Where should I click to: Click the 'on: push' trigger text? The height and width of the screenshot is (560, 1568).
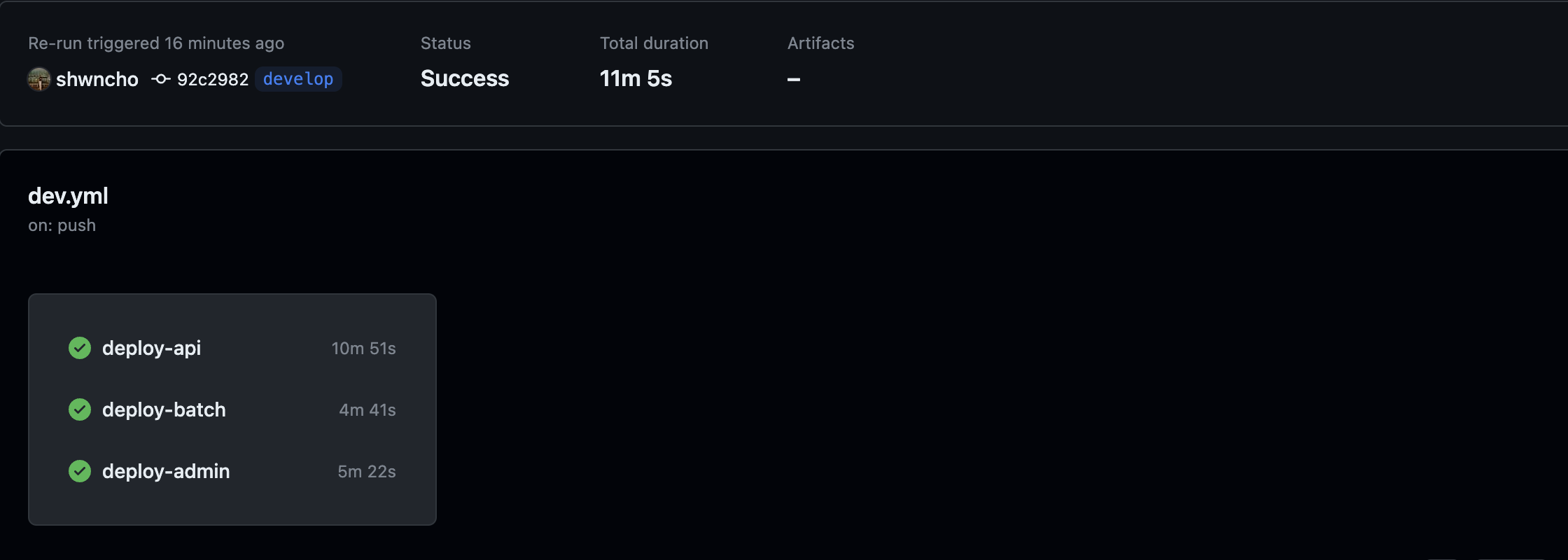point(62,225)
